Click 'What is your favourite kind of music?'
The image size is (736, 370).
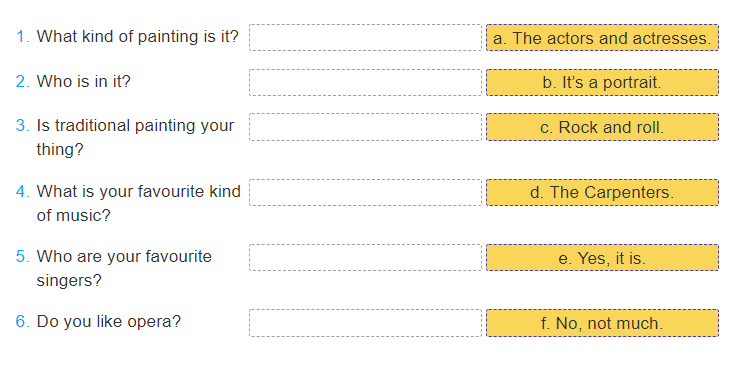click(x=138, y=203)
